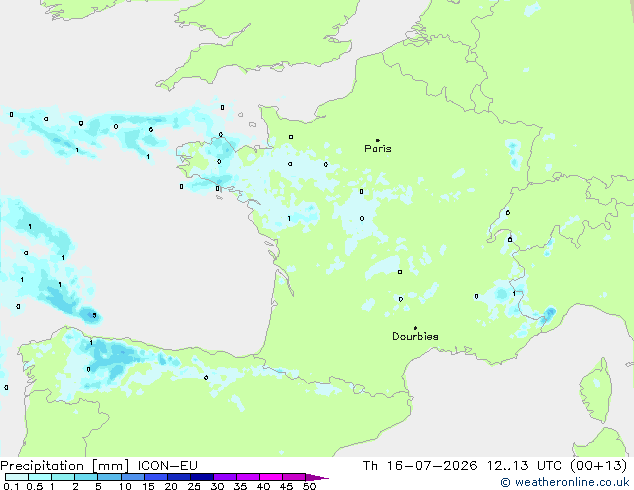Click the legend label '40'
The height and width of the screenshot is (490, 634).
click(x=263, y=486)
